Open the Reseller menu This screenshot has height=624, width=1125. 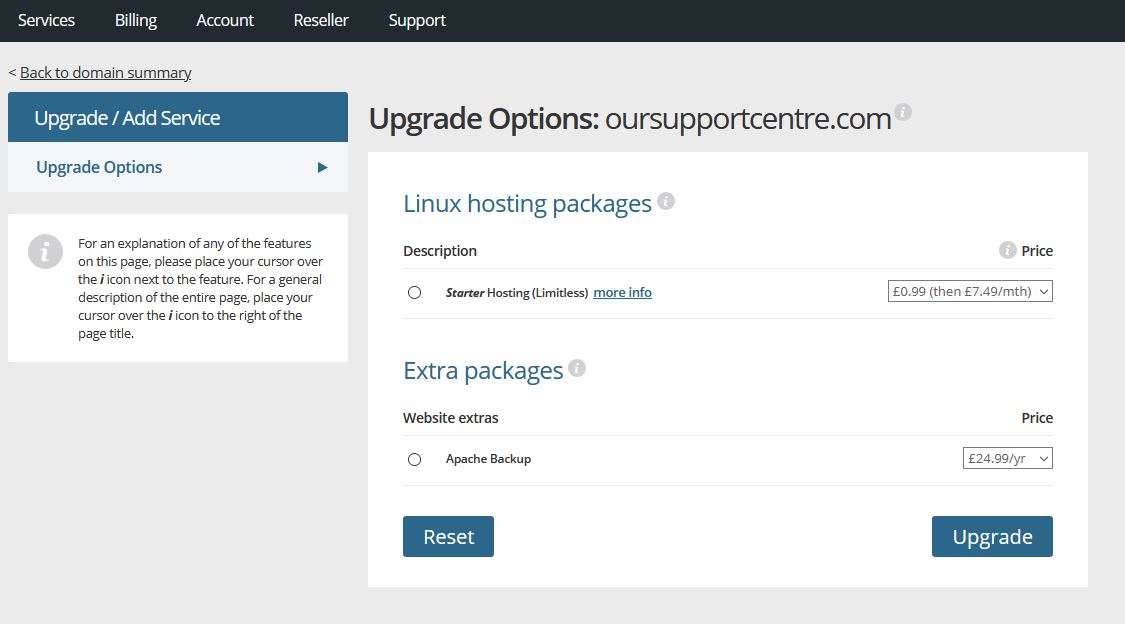coord(320,20)
